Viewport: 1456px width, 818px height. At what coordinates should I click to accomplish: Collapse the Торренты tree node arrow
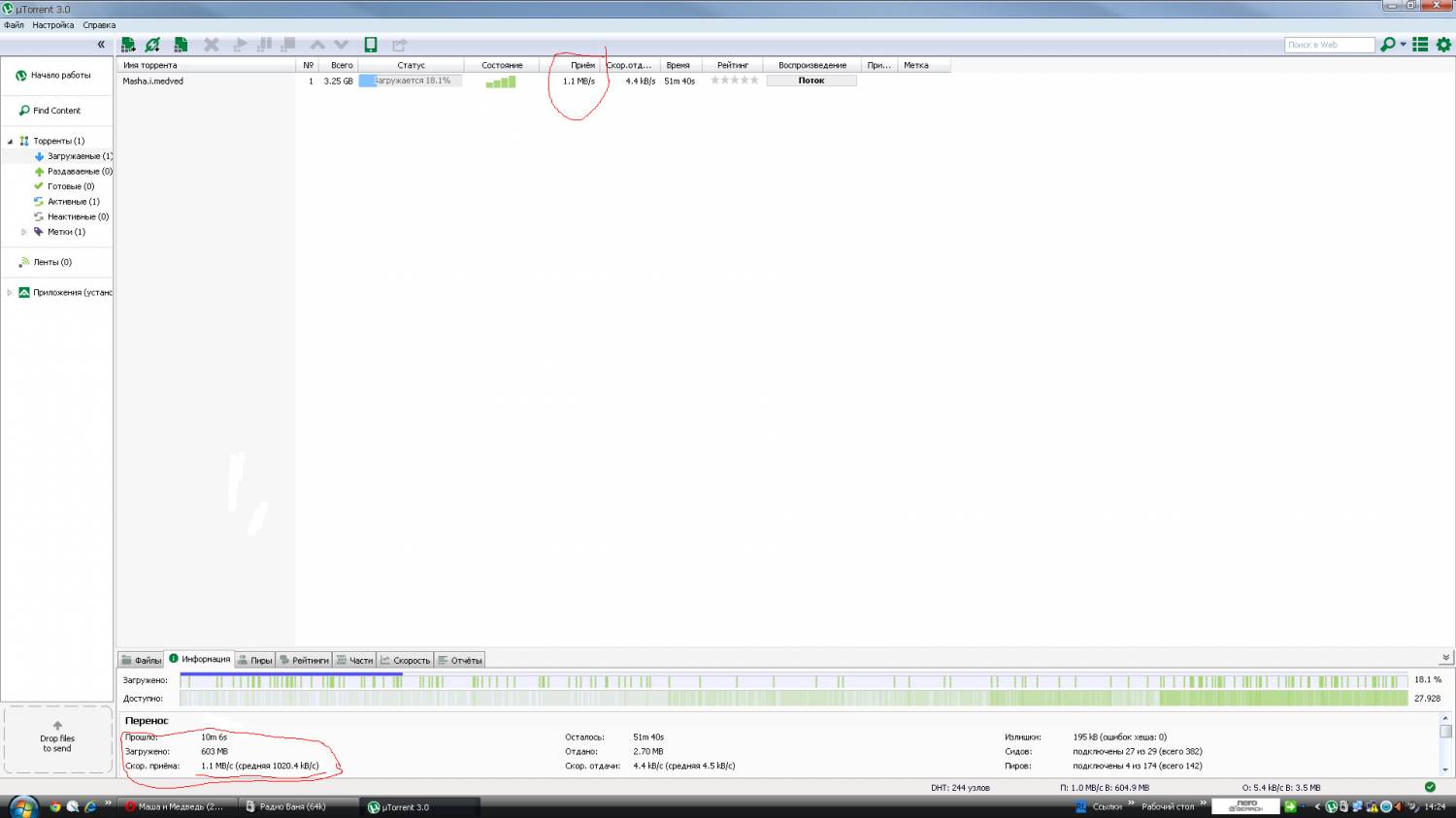(x=11, y=141)
